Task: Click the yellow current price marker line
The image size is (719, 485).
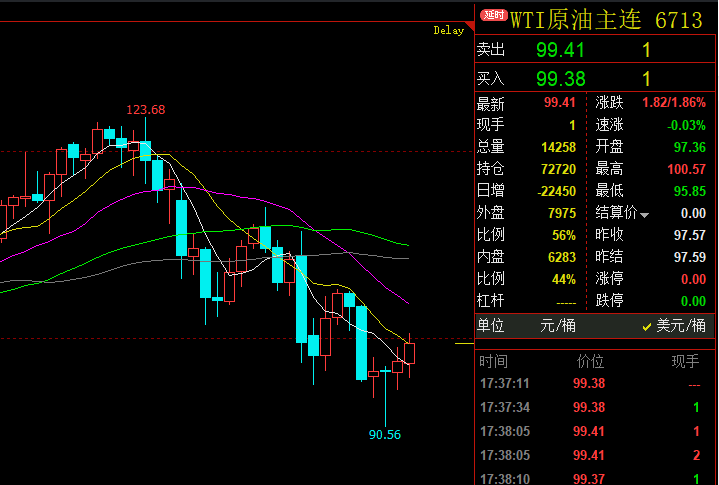Action: point(465,343)
